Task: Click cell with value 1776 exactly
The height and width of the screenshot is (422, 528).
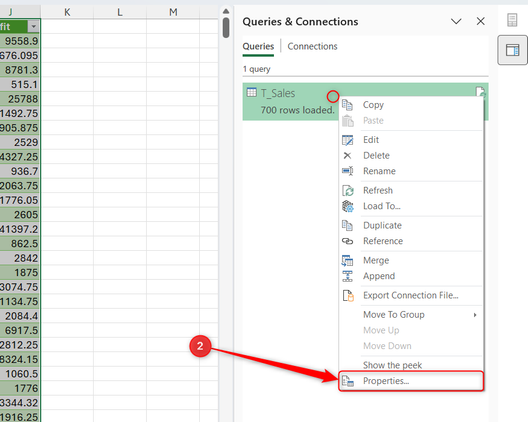Action: 20,389
